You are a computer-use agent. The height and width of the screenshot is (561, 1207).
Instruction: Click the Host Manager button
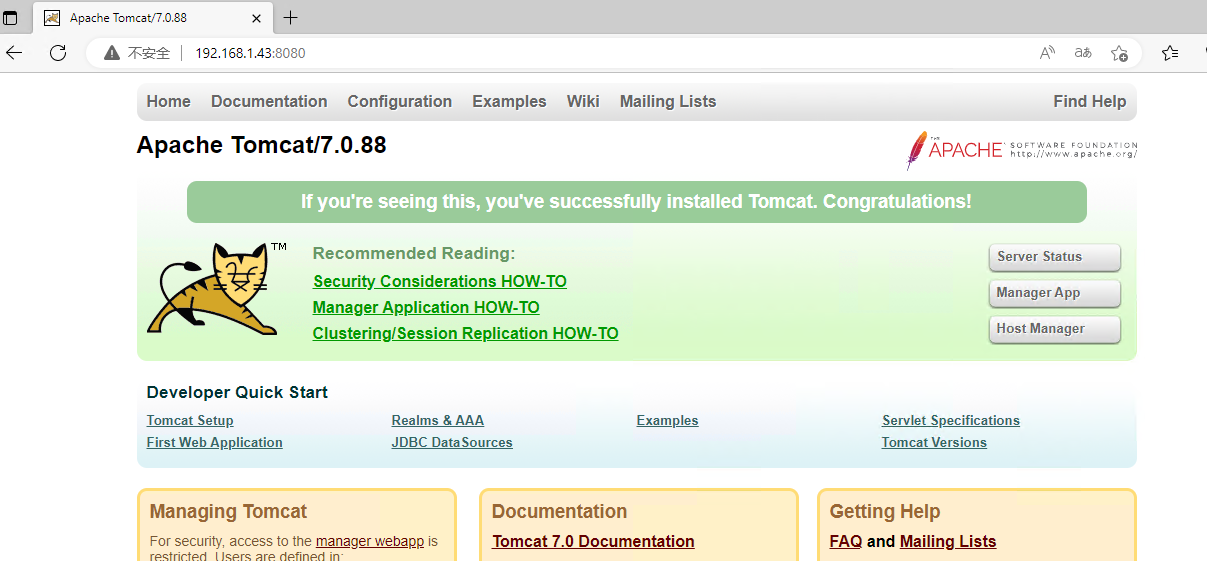pyautogui.click(x=1055, y=329)
